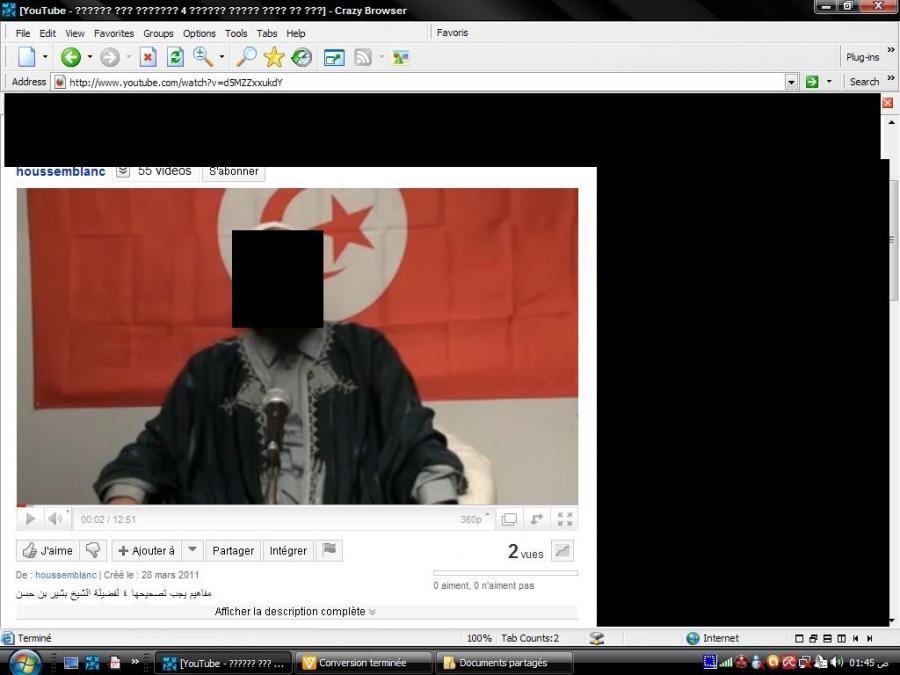900x675 pixels.
Task: Open the 360p video quality dropdown
Action: [471, 520]
